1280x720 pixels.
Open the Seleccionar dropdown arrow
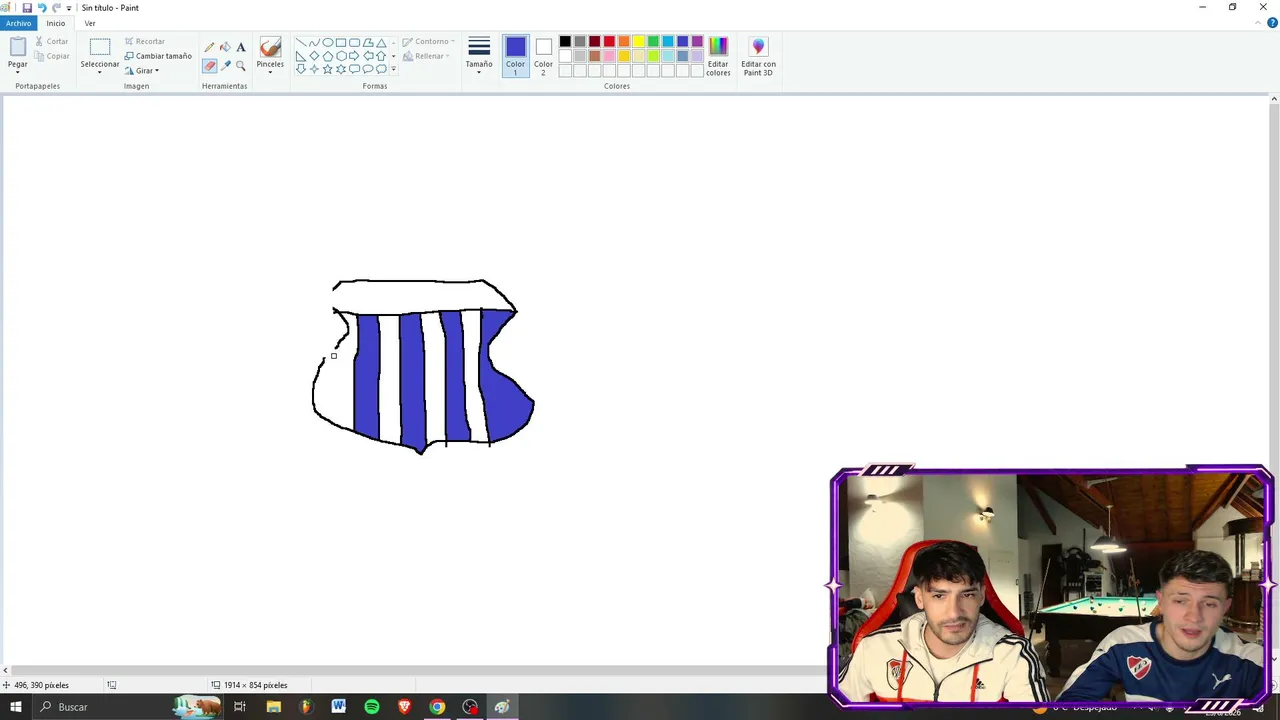100,72
